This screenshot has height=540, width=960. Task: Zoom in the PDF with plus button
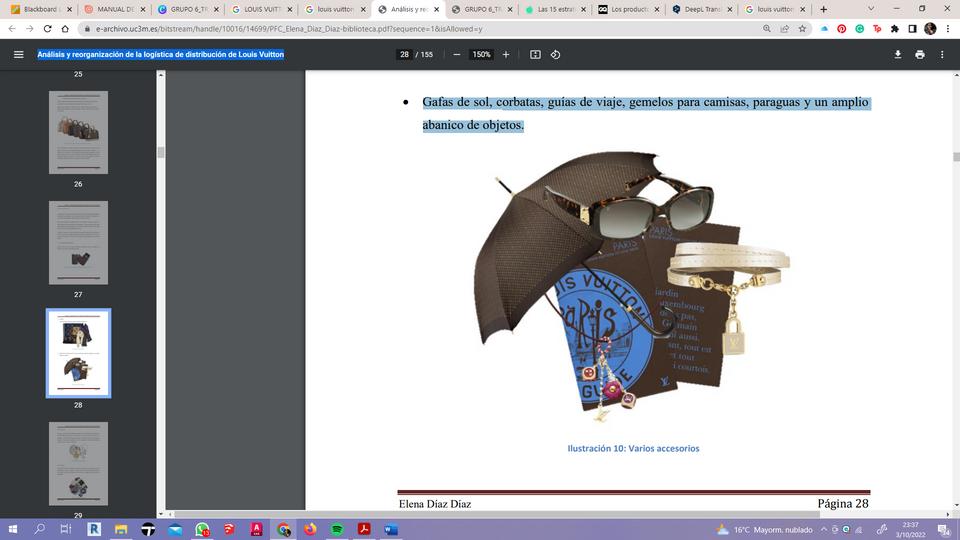(506, 54)
